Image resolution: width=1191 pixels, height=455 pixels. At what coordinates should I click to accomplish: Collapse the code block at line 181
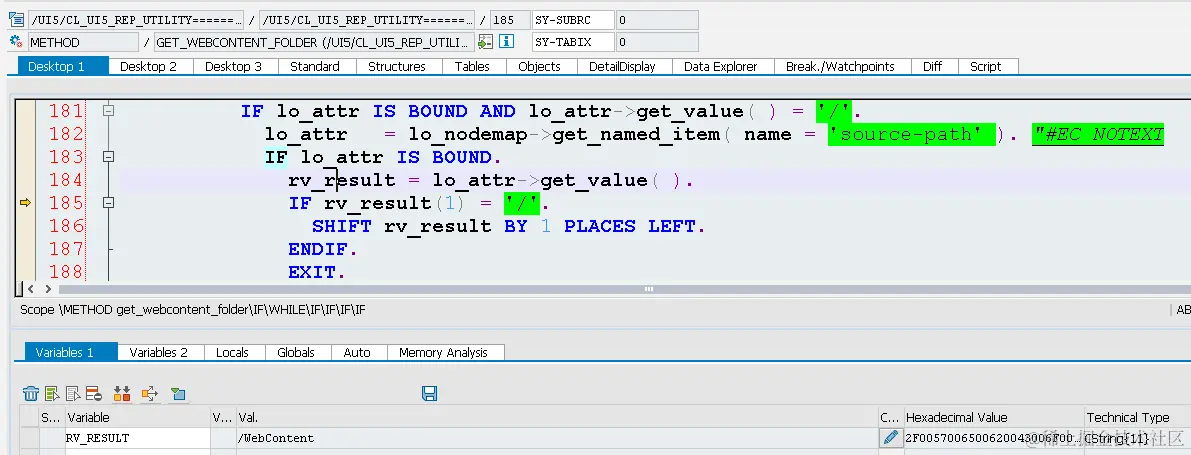[x=108, y=111]
